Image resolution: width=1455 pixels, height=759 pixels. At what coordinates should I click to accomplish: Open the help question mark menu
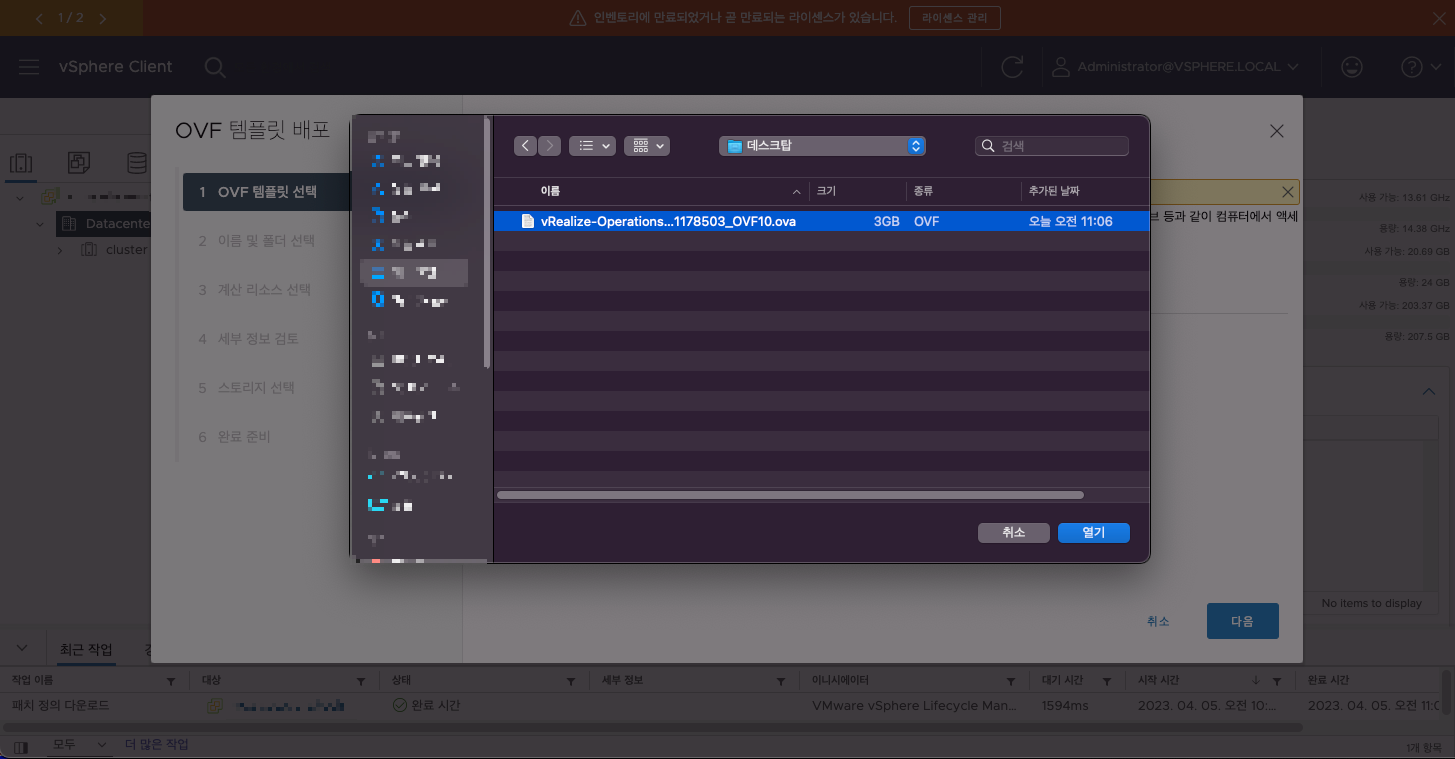pyautogui.click(x=1420, y=67)
